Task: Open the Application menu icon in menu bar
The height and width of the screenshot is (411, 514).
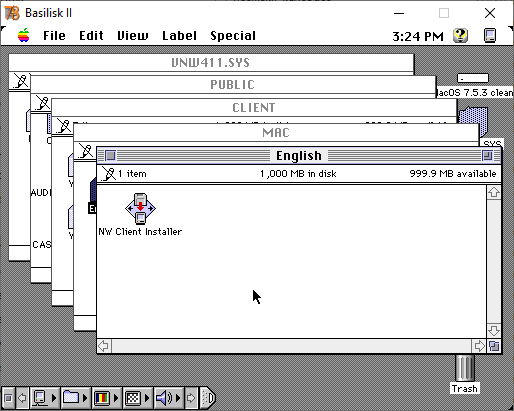Action: [x=490, y=35]
